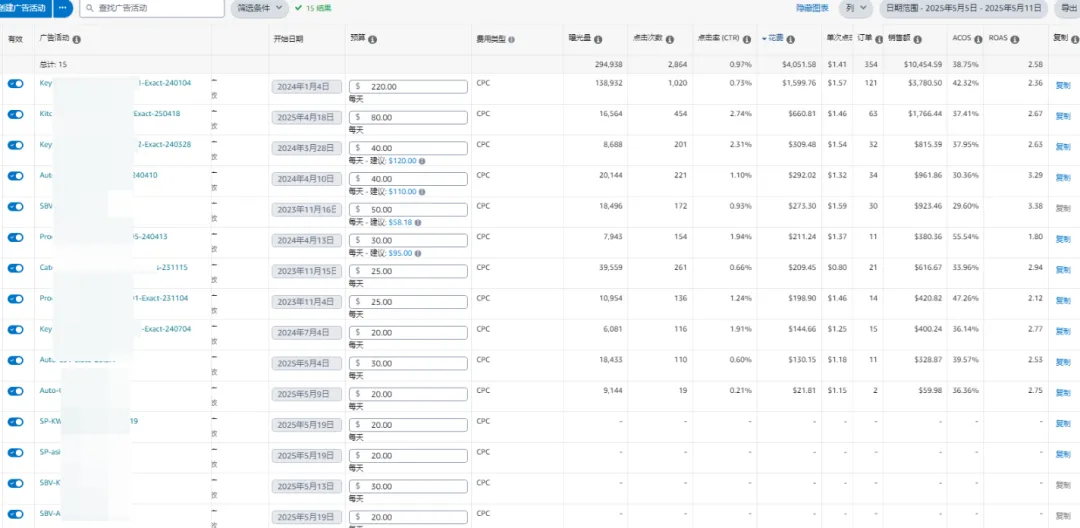Click the 55.54% ACOS cell
The width and height of the screenshot is (1080, 528).
[x=965, y=237]
